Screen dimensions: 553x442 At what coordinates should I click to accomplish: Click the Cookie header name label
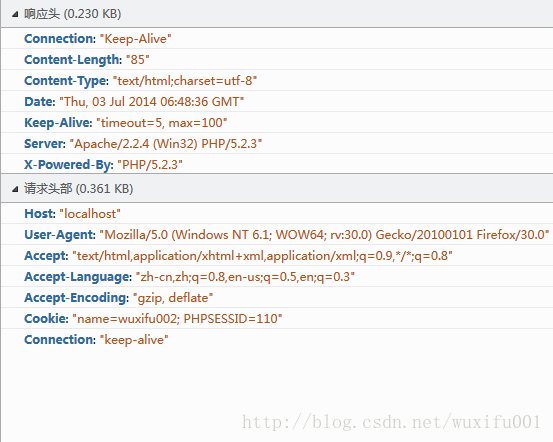click(x=46, y=319)
